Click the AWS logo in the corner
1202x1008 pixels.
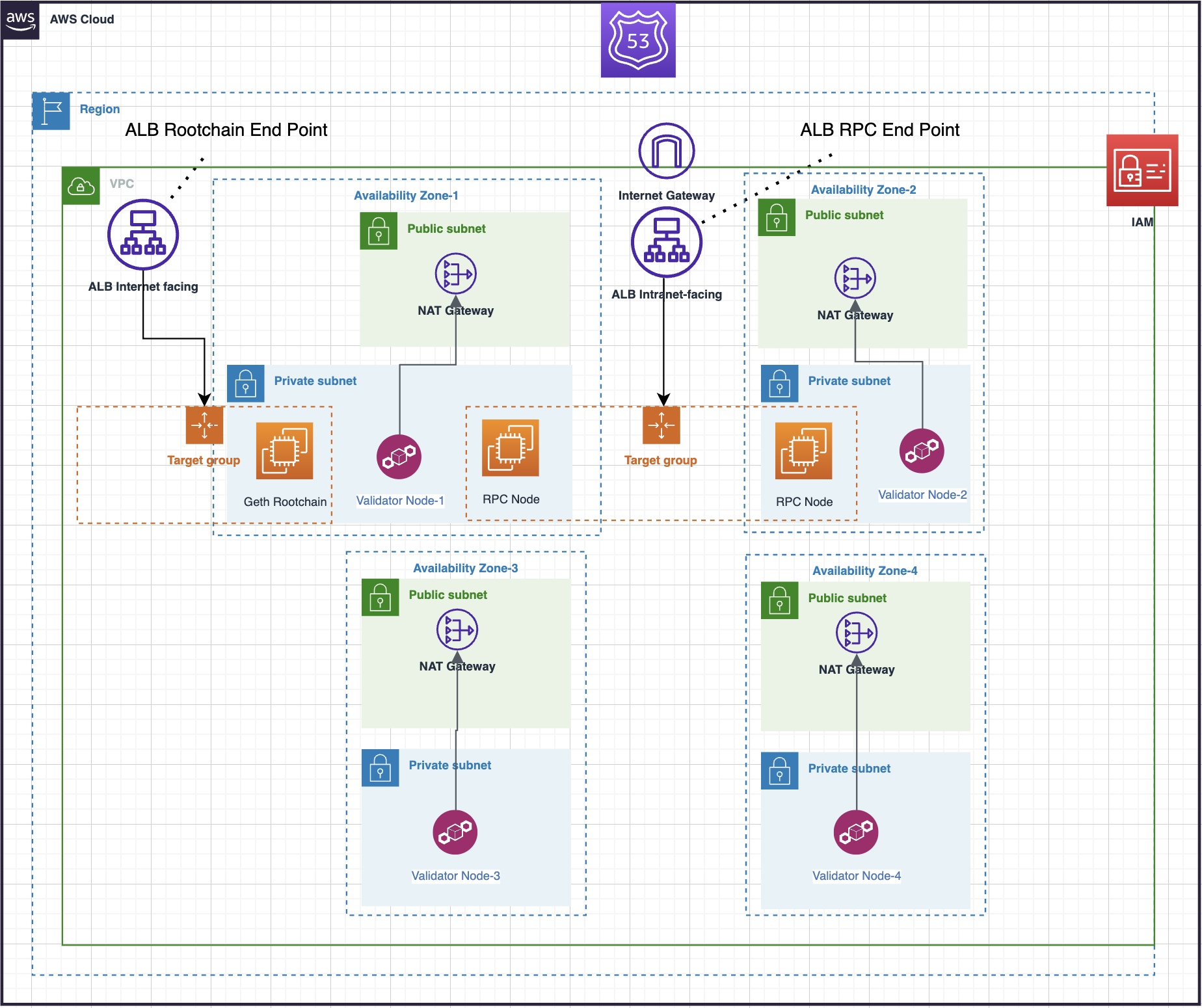tap(20, 20)
